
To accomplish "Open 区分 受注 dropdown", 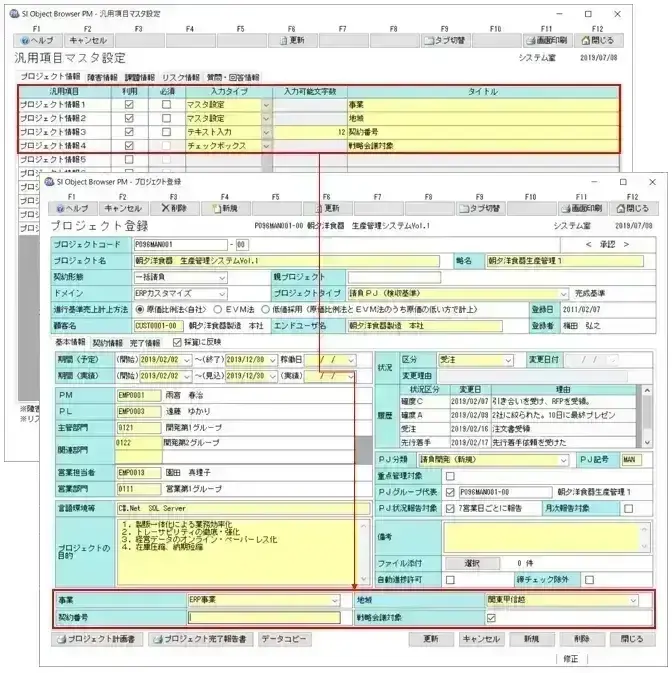I will click(x=508, y=361).
